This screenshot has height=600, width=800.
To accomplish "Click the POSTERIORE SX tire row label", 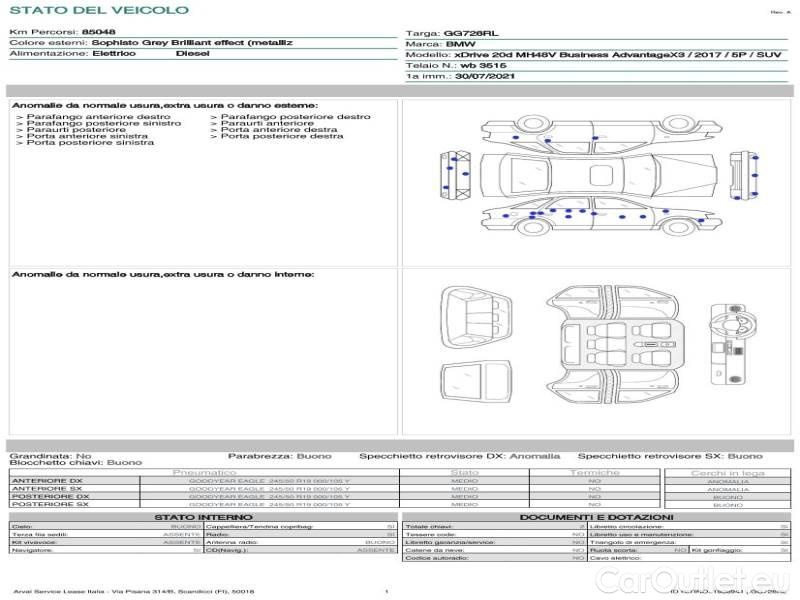I will pyautogui.click(x=50, y=505).
